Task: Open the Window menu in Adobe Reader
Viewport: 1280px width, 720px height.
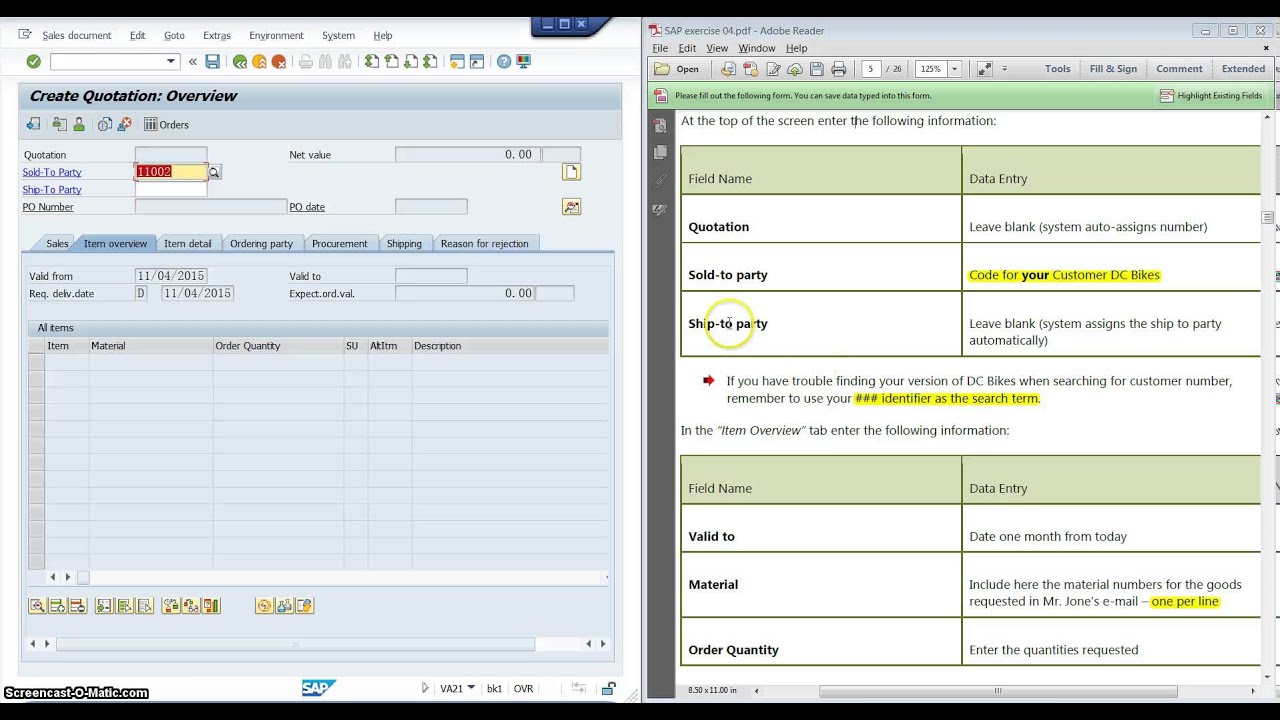Action: click(756, 48)
